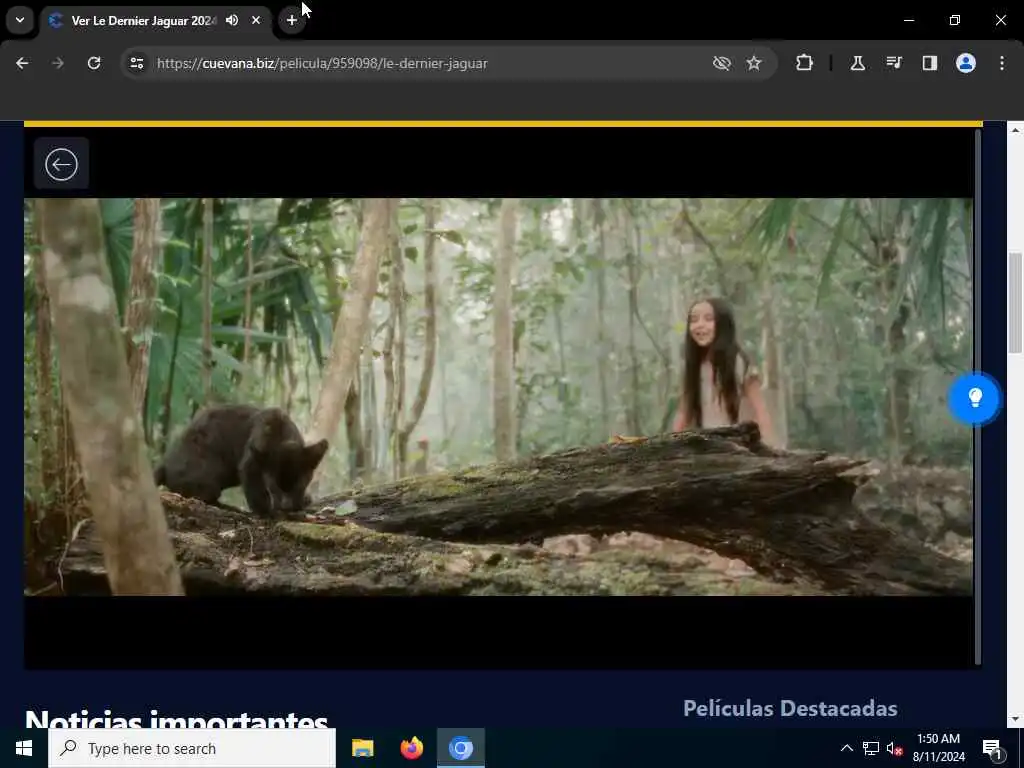This screenshot has height=768, width=1024.
Task: Click scroll down arrow on page scrollbar
Action: [1015, 719]
